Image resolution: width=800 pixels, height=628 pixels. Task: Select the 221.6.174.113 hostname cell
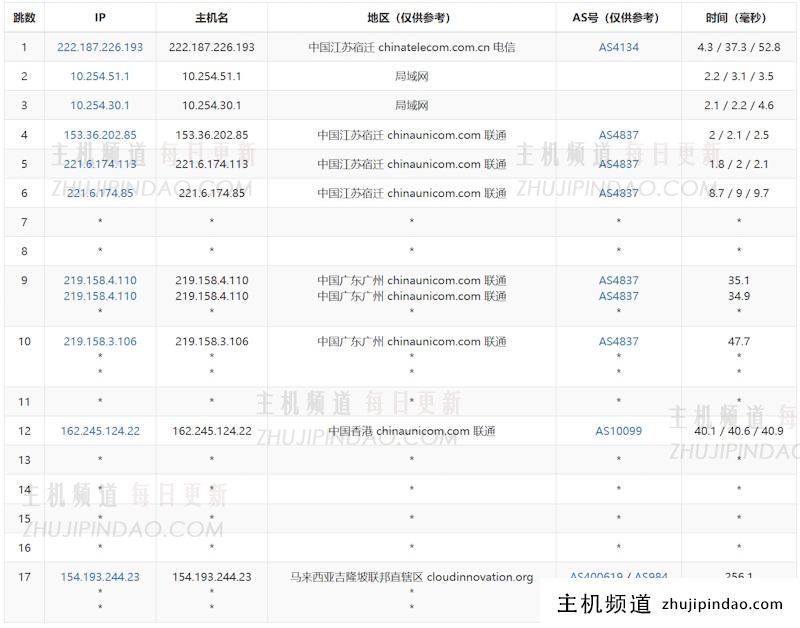[212, 164]
